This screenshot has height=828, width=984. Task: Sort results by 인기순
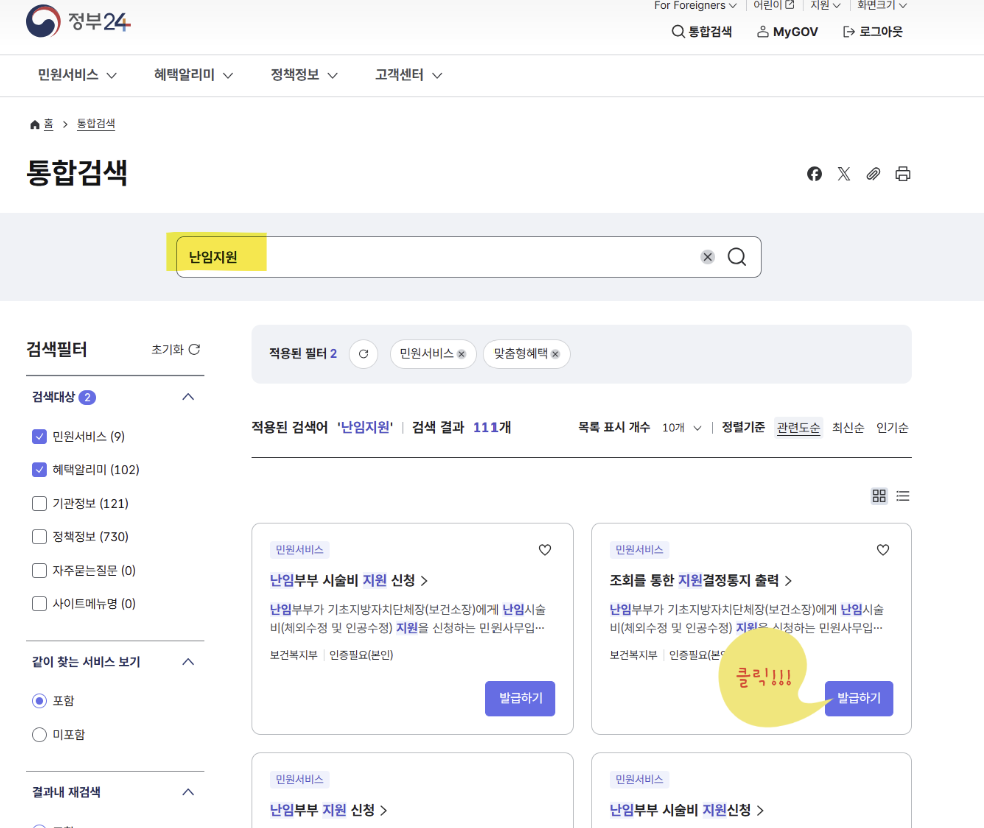coord(892,427)
